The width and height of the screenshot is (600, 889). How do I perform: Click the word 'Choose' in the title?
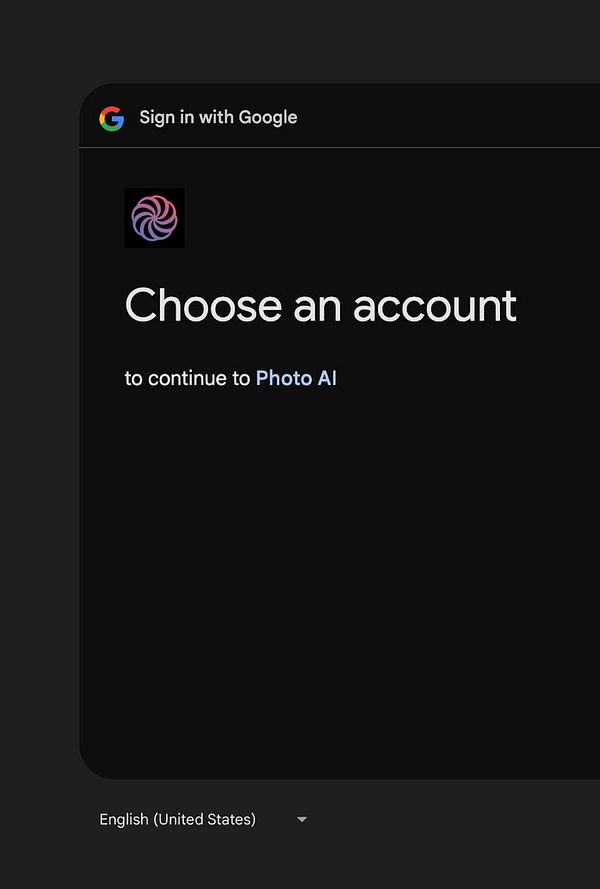click(x=203, y=305)
